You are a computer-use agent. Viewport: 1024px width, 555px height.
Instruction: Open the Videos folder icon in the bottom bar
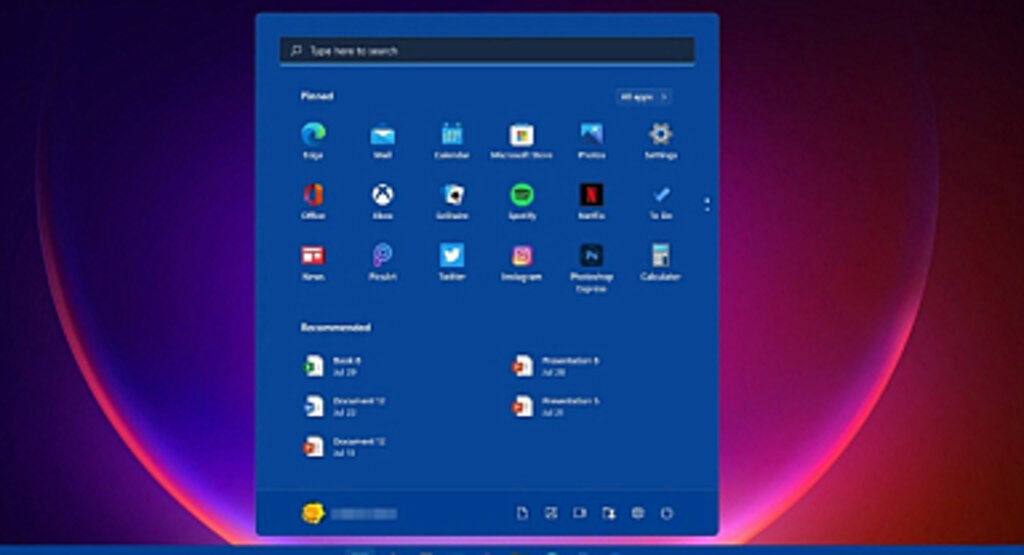click(x=579, y=513)
